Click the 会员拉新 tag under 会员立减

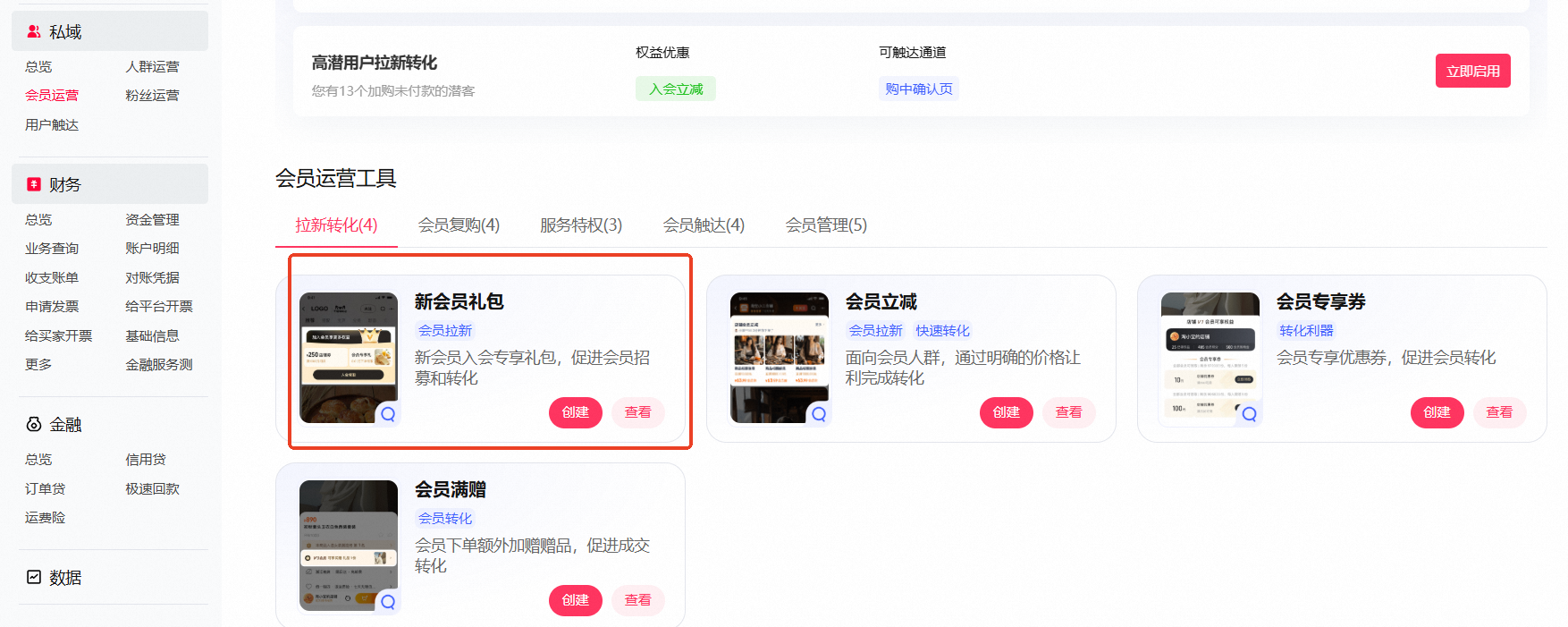point(875,331)
